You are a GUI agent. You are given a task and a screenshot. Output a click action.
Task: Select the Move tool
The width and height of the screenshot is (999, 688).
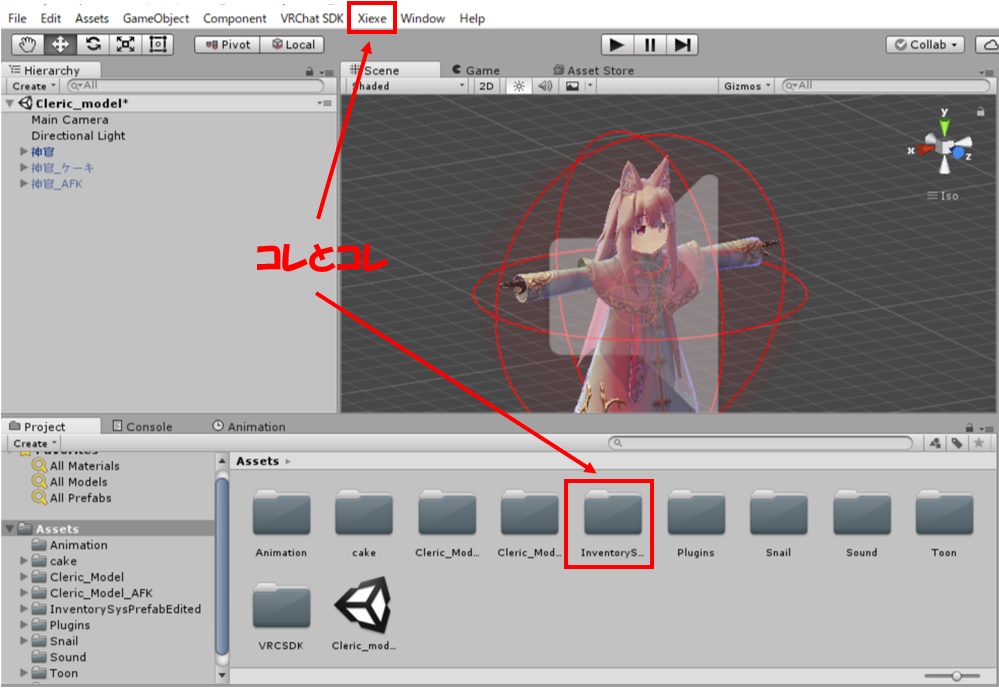pyautogui.click(x=60, y=45)
